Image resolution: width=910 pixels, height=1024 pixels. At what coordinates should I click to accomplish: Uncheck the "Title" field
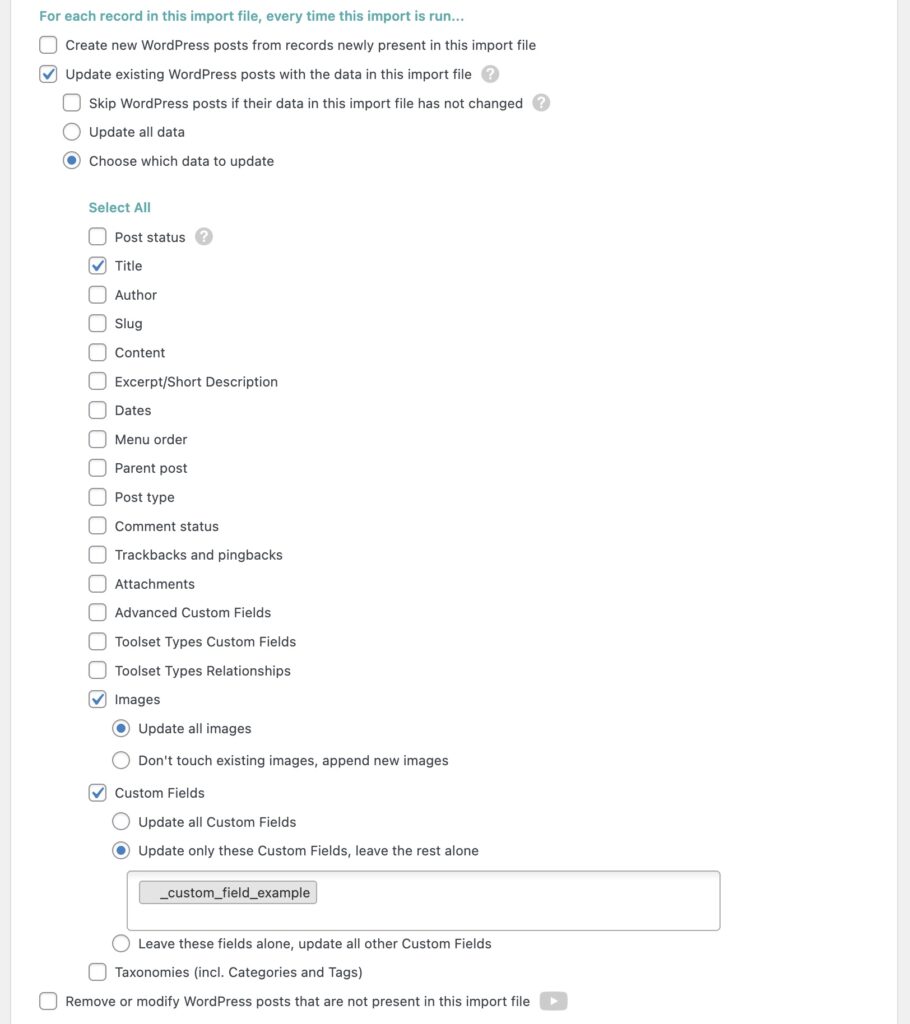[97, 266]
